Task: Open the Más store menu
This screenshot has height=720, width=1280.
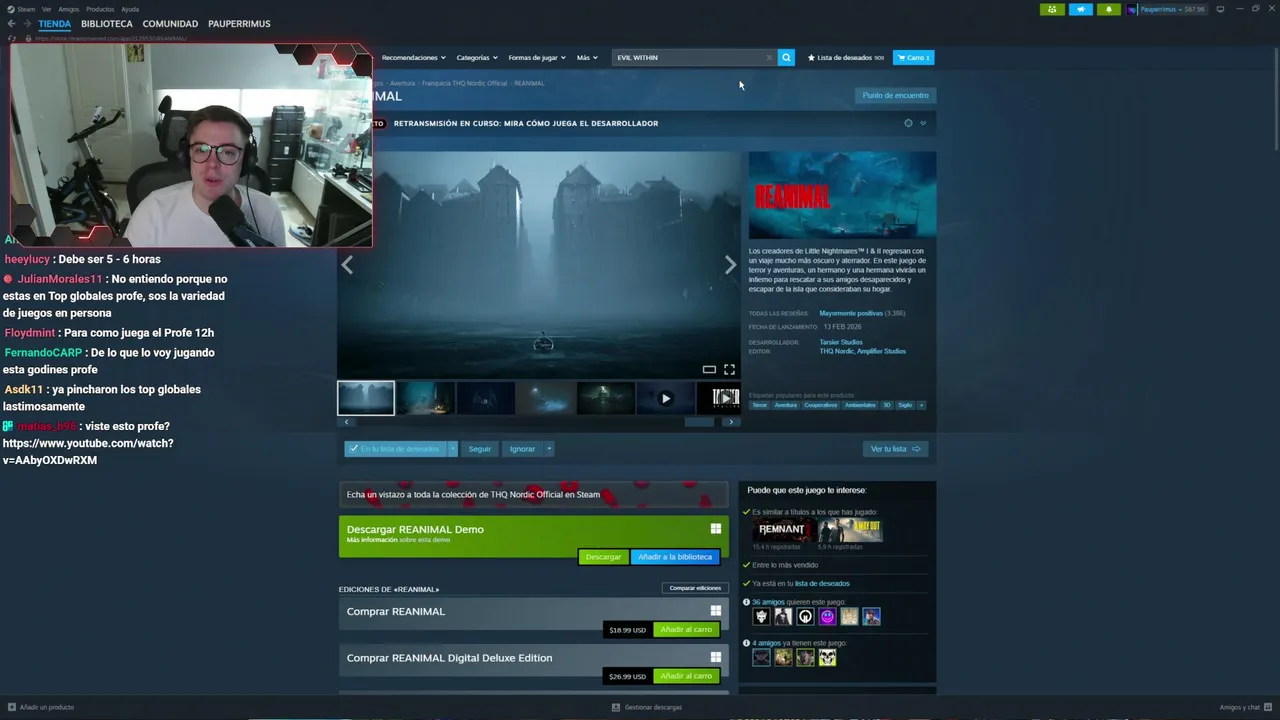Action: [587, 57]
